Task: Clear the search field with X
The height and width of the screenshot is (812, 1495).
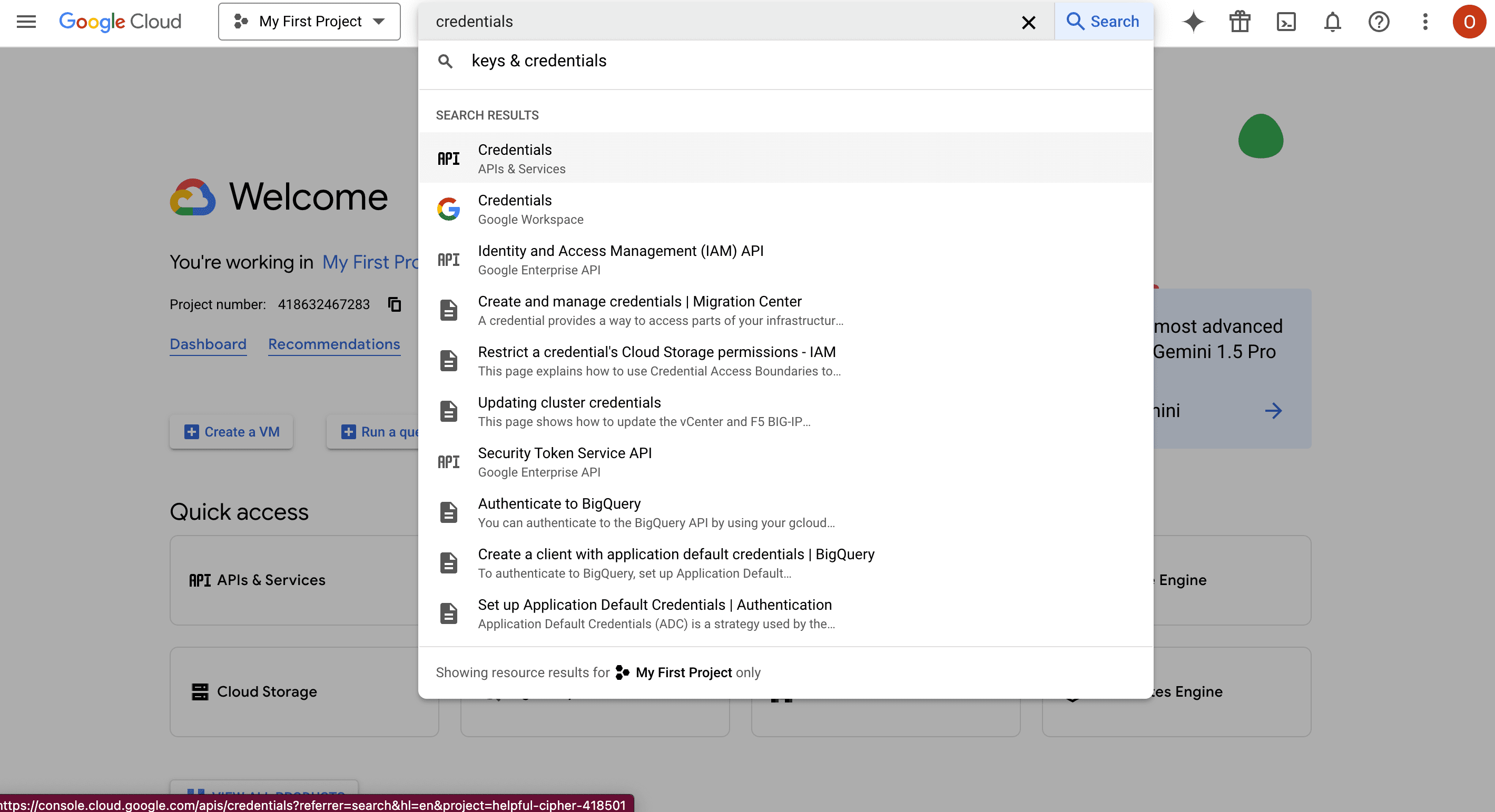Action: tap(1028, 22)
